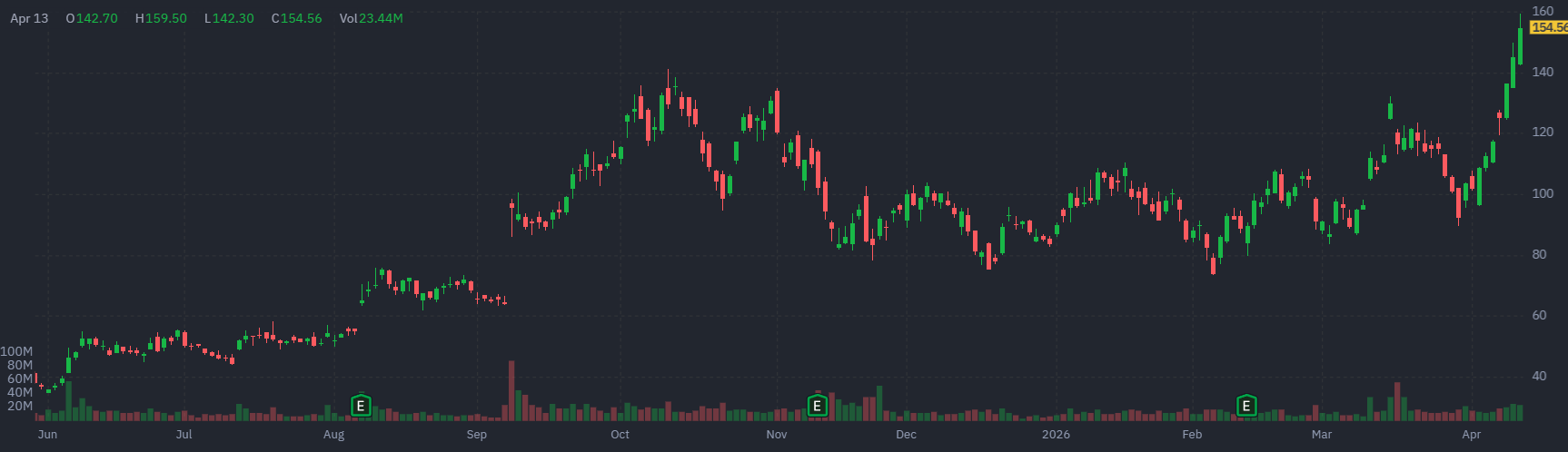The image size is (1568, 452).
Task: Click the High value 159.50
Action: tap(165, 18)
